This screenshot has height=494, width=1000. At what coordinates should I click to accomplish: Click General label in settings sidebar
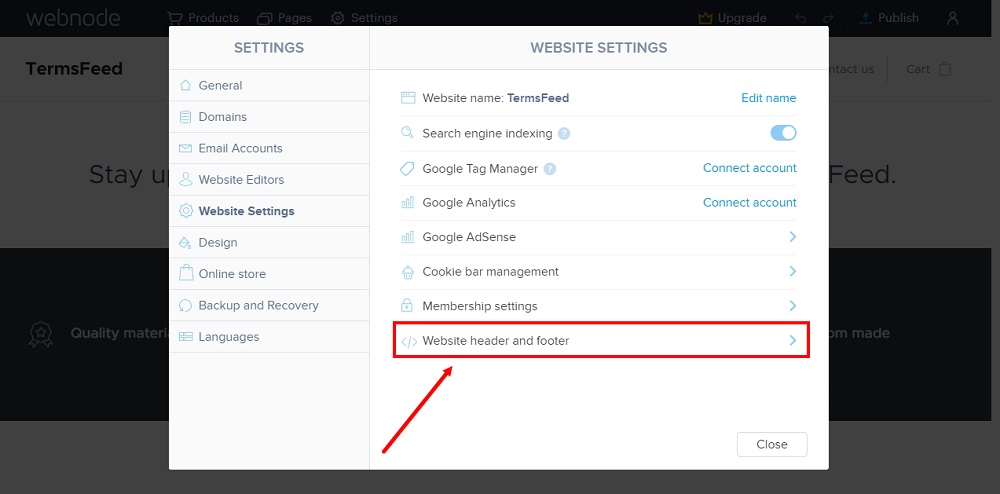click(220, 85)
